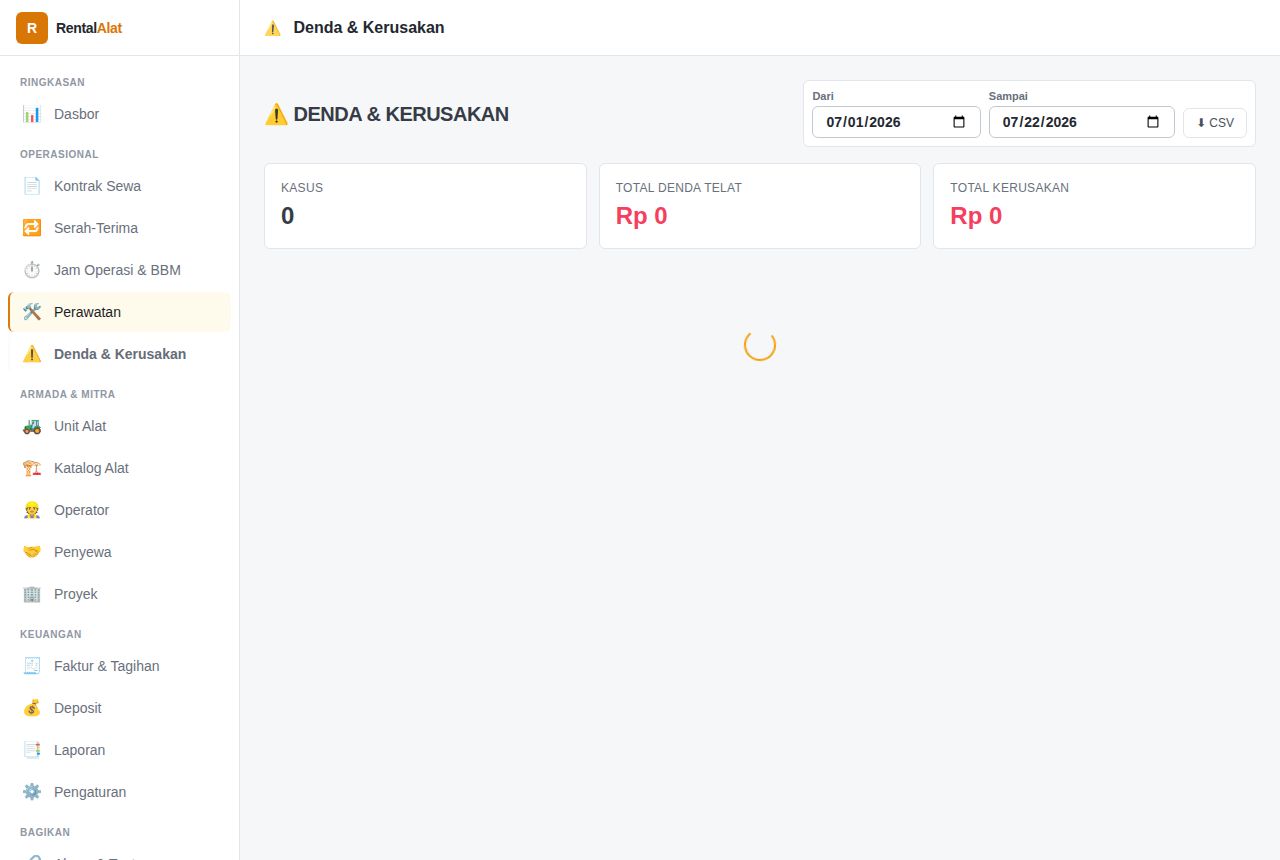This screenshot has height=860, width=1280.
Task: Click the Dari date input field
Action: [896, 122]
